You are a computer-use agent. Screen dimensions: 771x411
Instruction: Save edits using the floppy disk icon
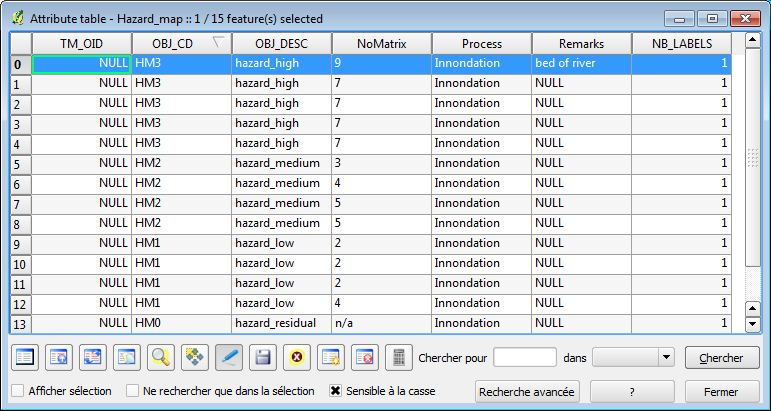click(x=263, y=358)
